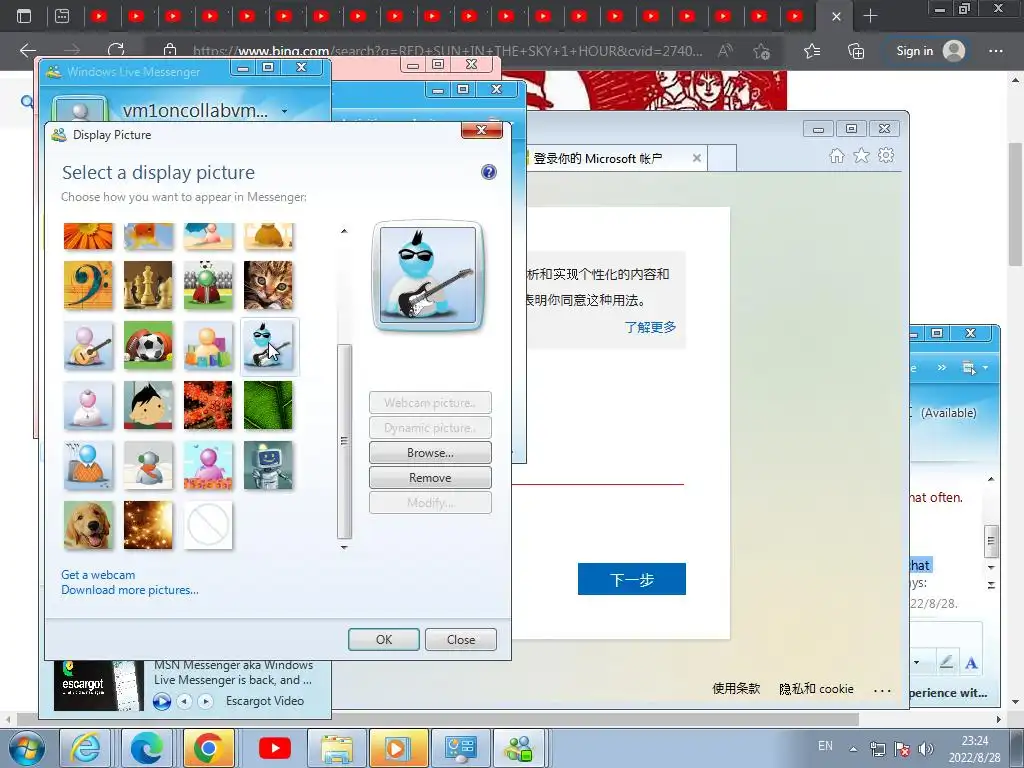Pick the cartoon boy with black hair picture
The image size is (1024, 768).
point(148,406)
